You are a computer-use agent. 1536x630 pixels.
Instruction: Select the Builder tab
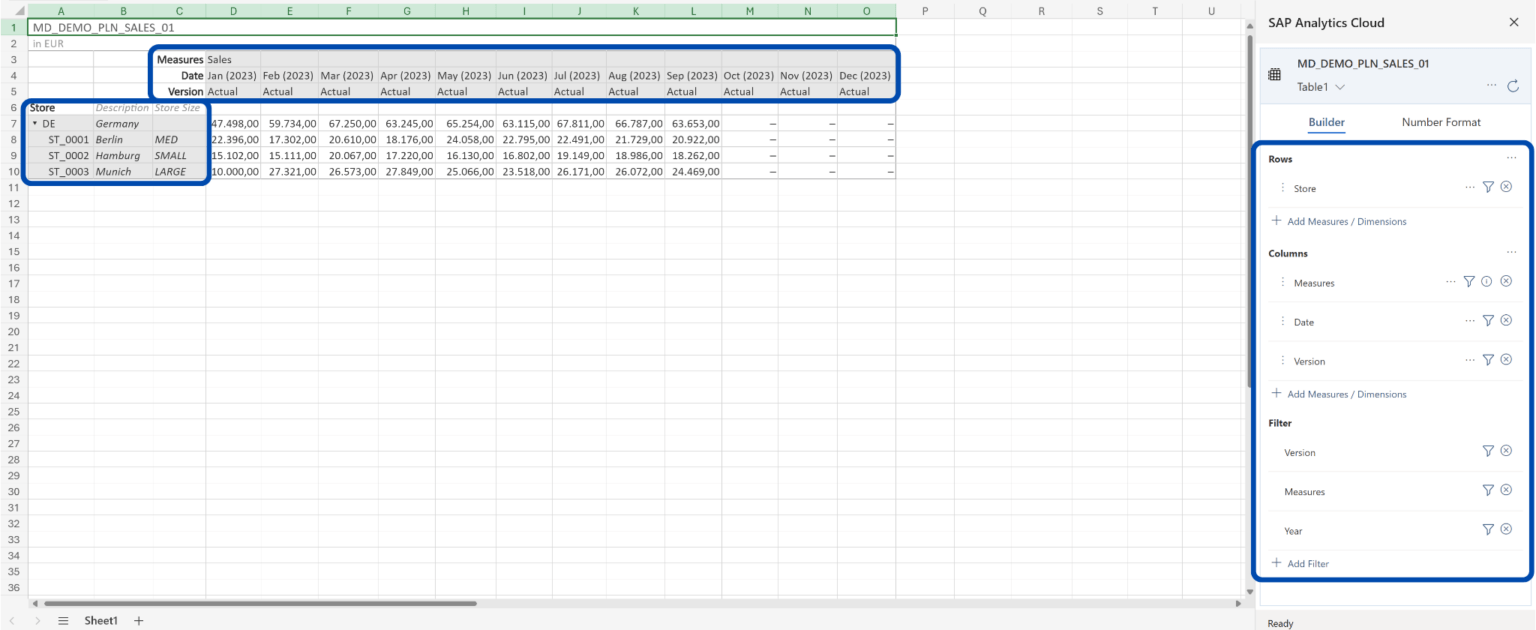1326,122
